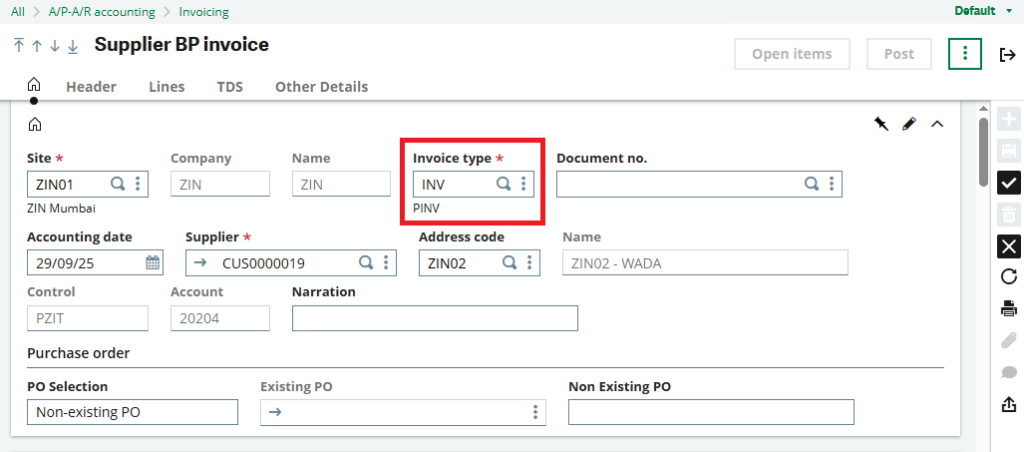
Task: Click the floppy disk Save icon
Action: (x=1009, y=151)
